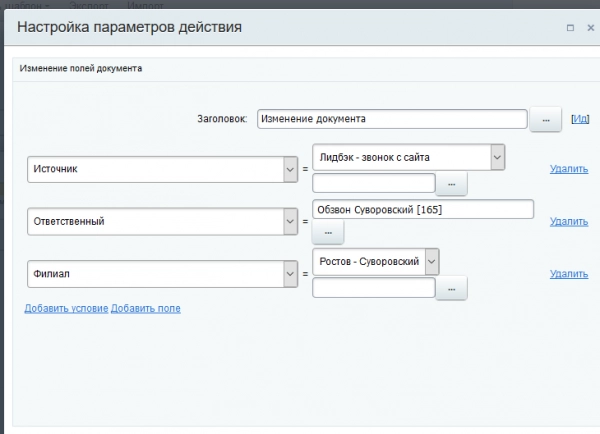Click the Обзвон Суворовский [165] input field
Image resolution: width=600 pixels, height=434 pixels.
(422, 210)
